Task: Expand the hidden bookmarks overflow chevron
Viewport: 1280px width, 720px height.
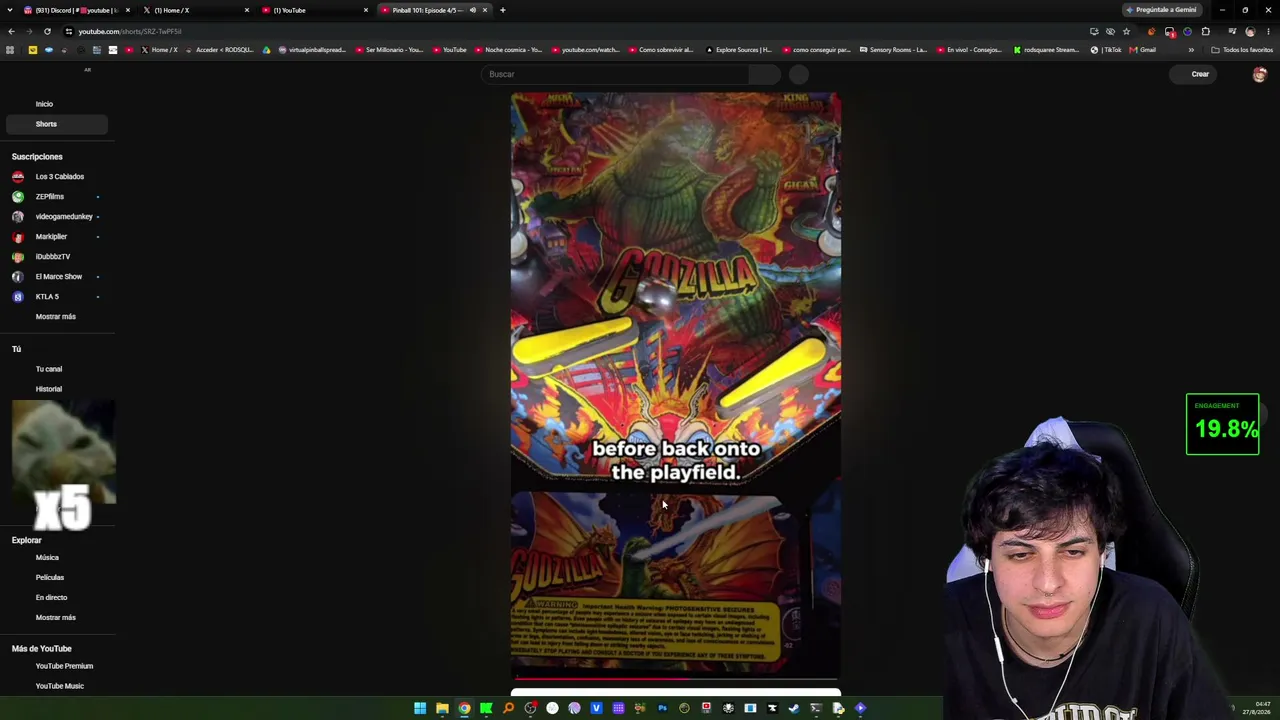Action: coord(1190,50)
